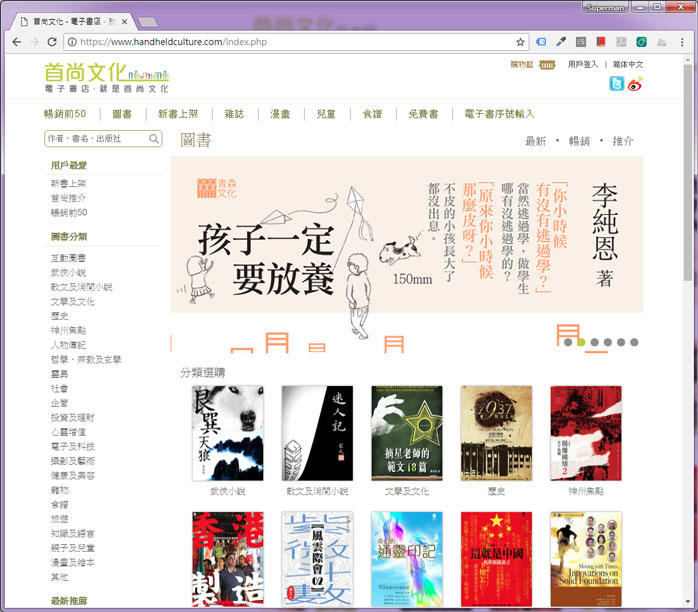Image resolution: width=698 pixels, height=612 pixels.
Task: Open the 新書上架 navigation item
Action: (178, 114)
